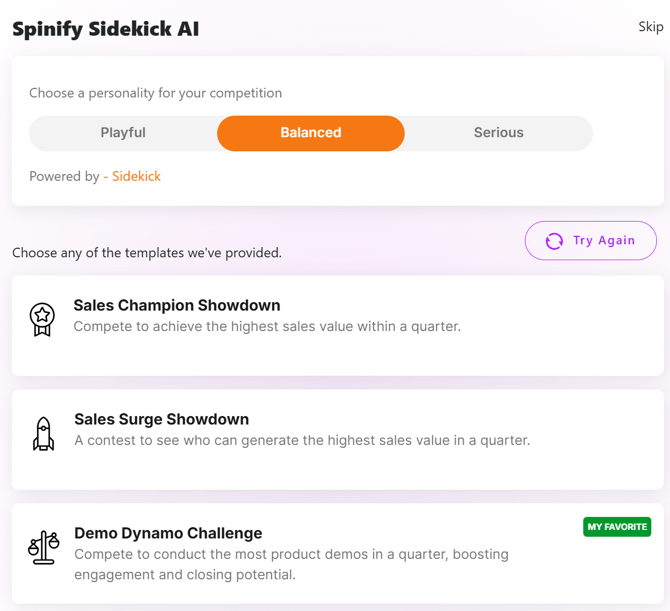Viewport: 670px width, 611px height.
Task: Skip the Sidekick AI setup
Action: 650,27
